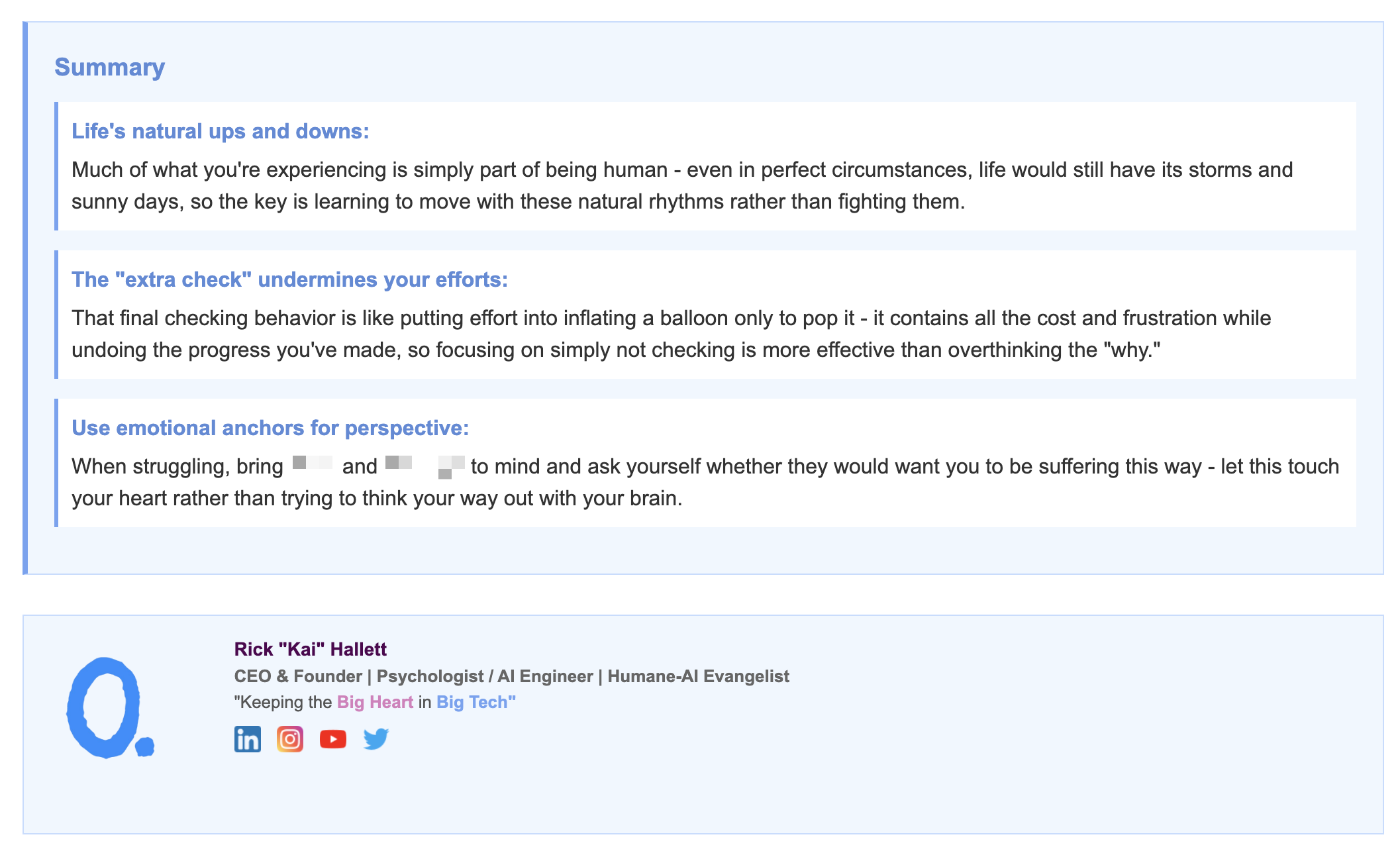Click the "extra check" undermines heading
This screenshot has height=853, width=1400.
coord(289,279)
